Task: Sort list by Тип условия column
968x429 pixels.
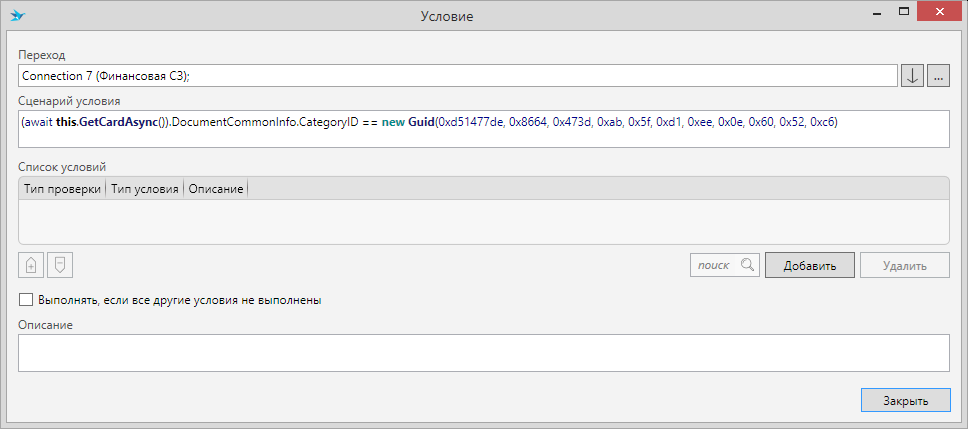Action: click(x=144, y=188)
